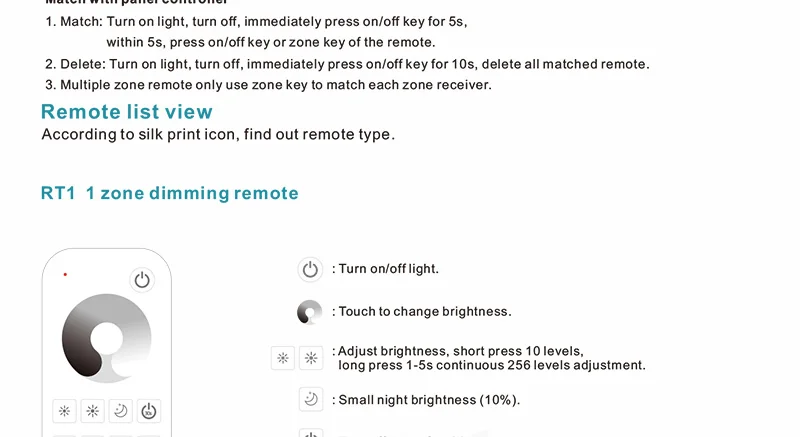Touch the brightness wheel on the remote
Image resolution: width=800 pixels, height=437 pixels.
pos(107,338)
